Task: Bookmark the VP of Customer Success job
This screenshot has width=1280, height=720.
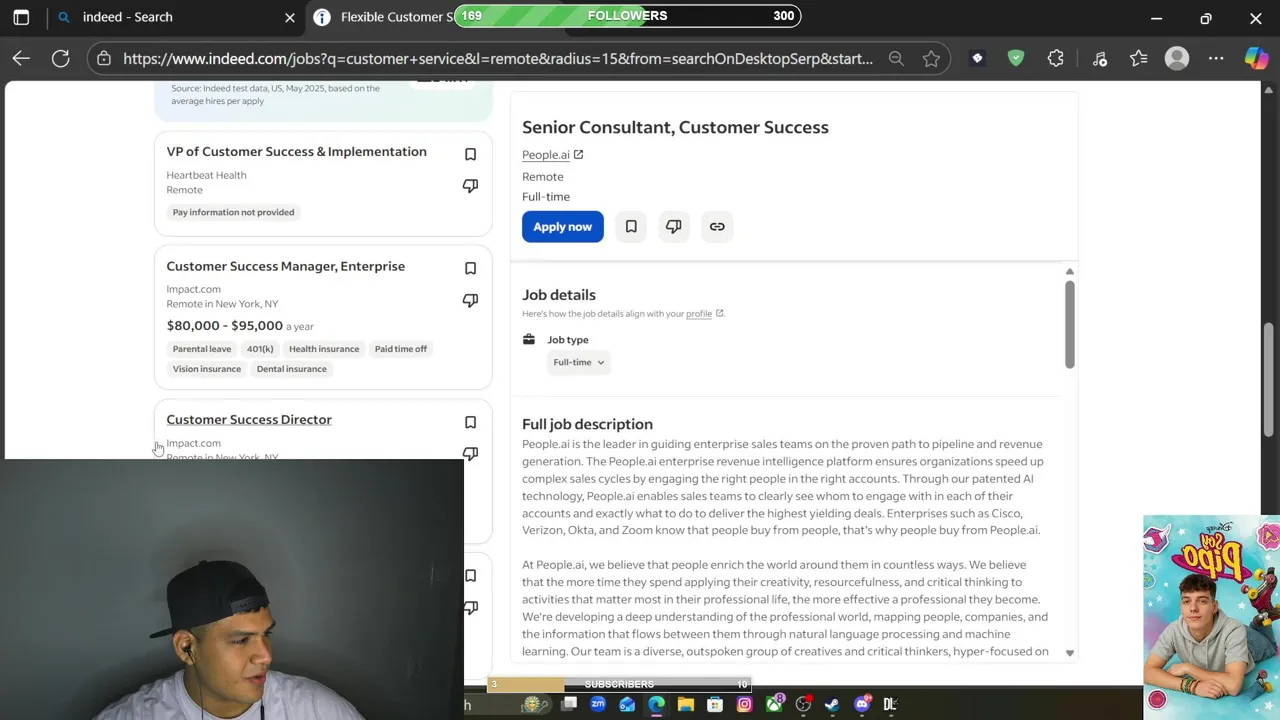Action: click(x=470, y=154)
